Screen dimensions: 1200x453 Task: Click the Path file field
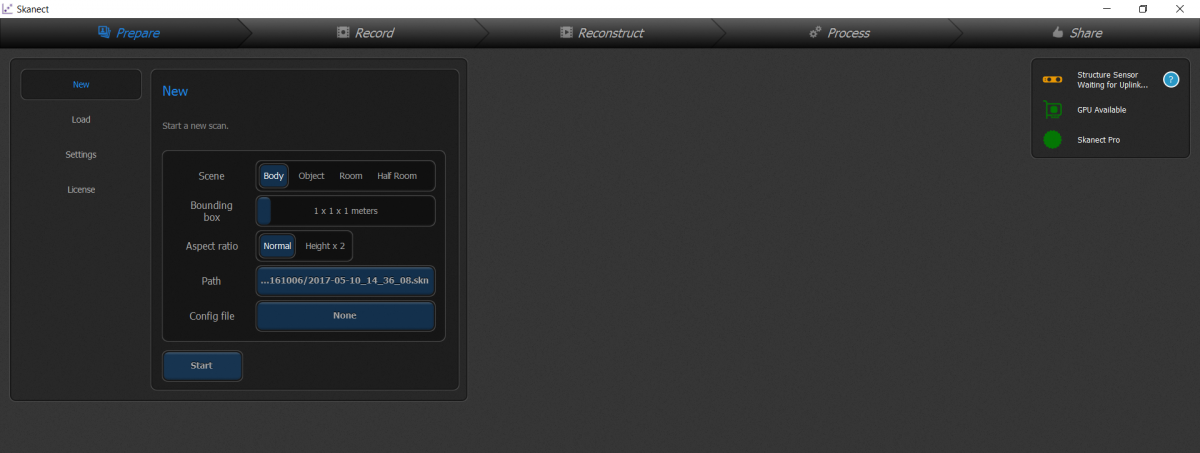345,281
